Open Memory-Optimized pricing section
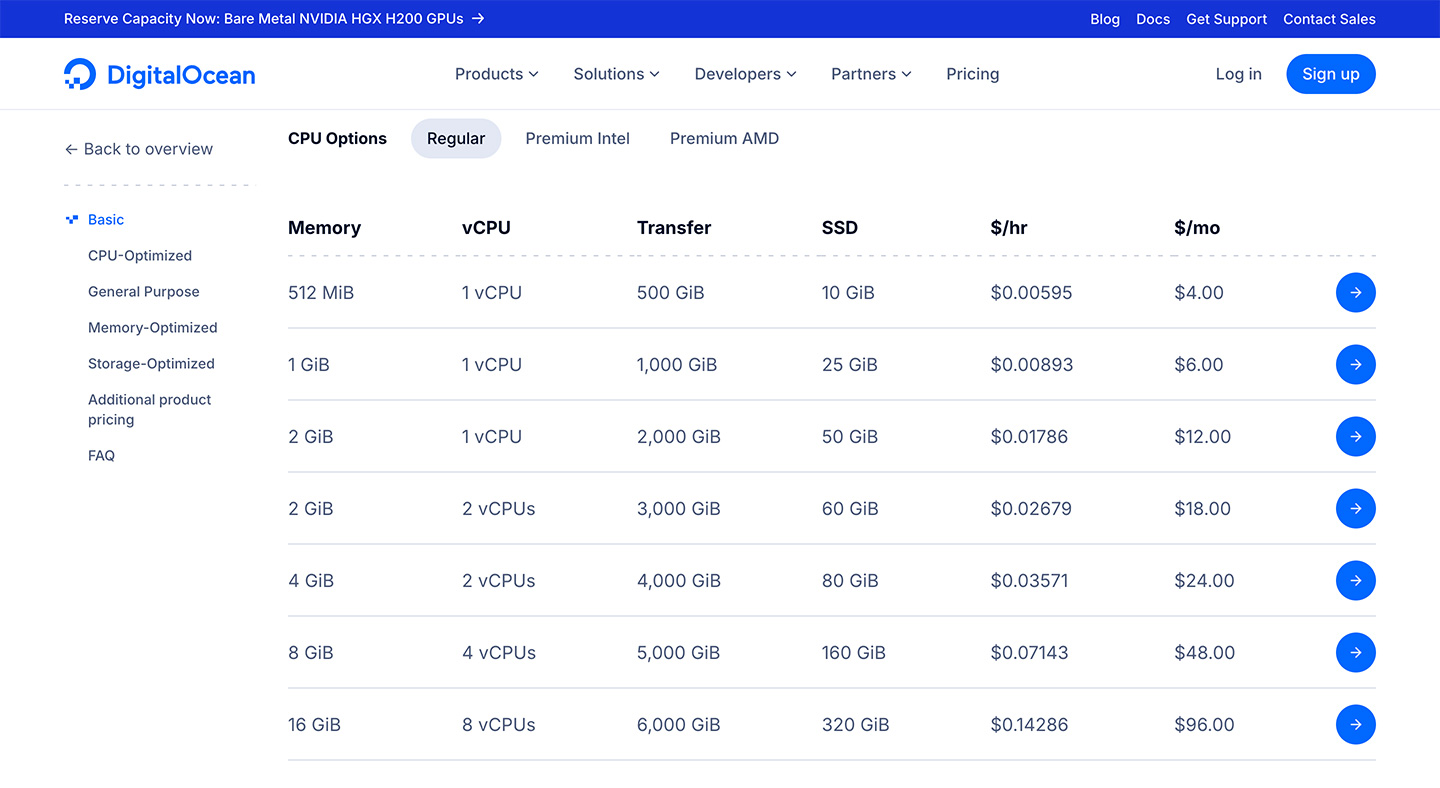The image size is (1440, 788). [153, 328]
